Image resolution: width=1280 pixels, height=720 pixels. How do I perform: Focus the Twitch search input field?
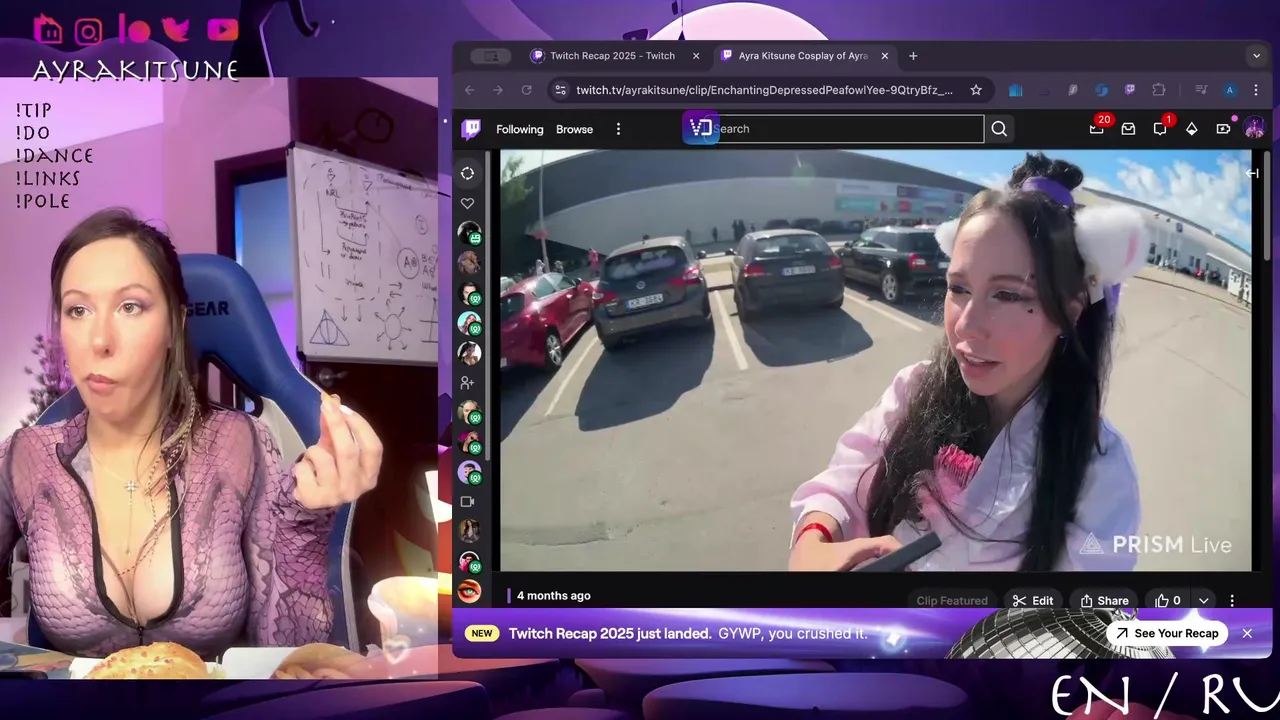click(847, 129)
